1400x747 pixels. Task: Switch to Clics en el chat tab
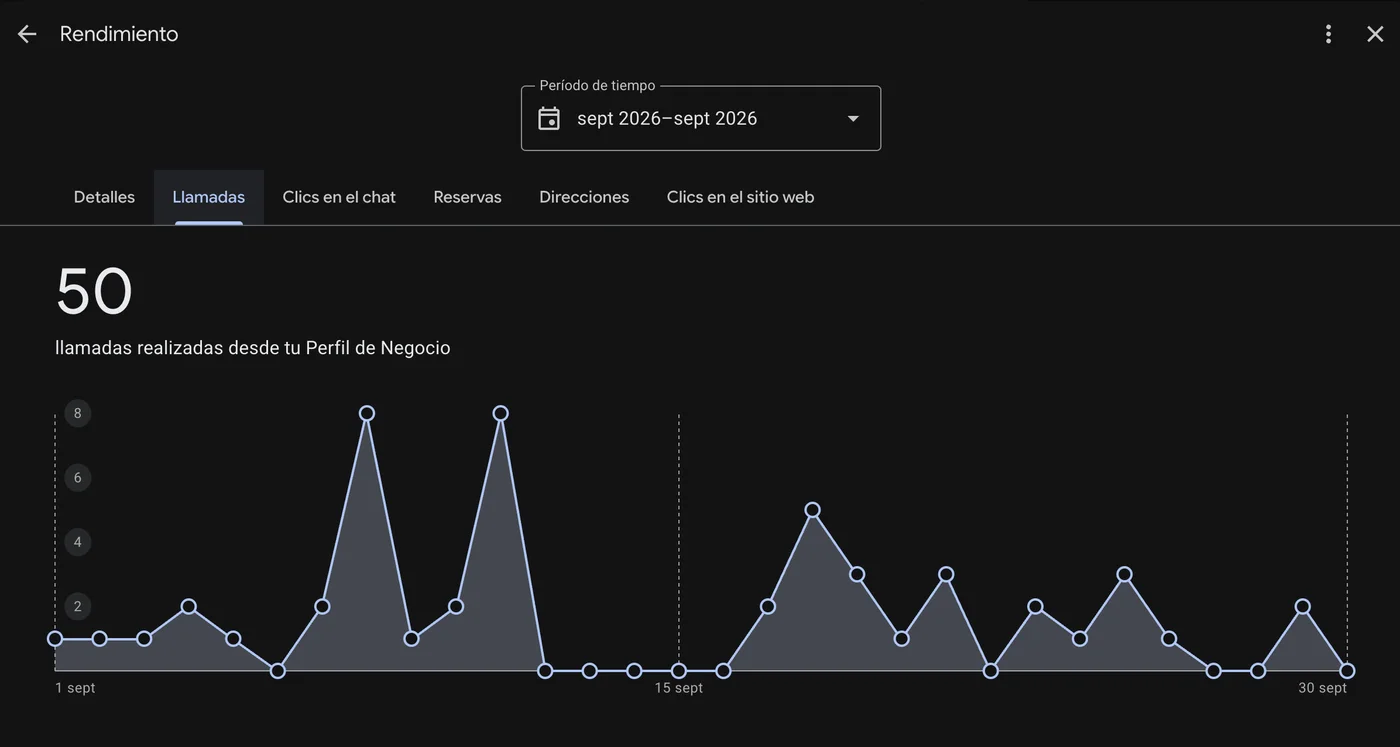[x=339, y=197]
